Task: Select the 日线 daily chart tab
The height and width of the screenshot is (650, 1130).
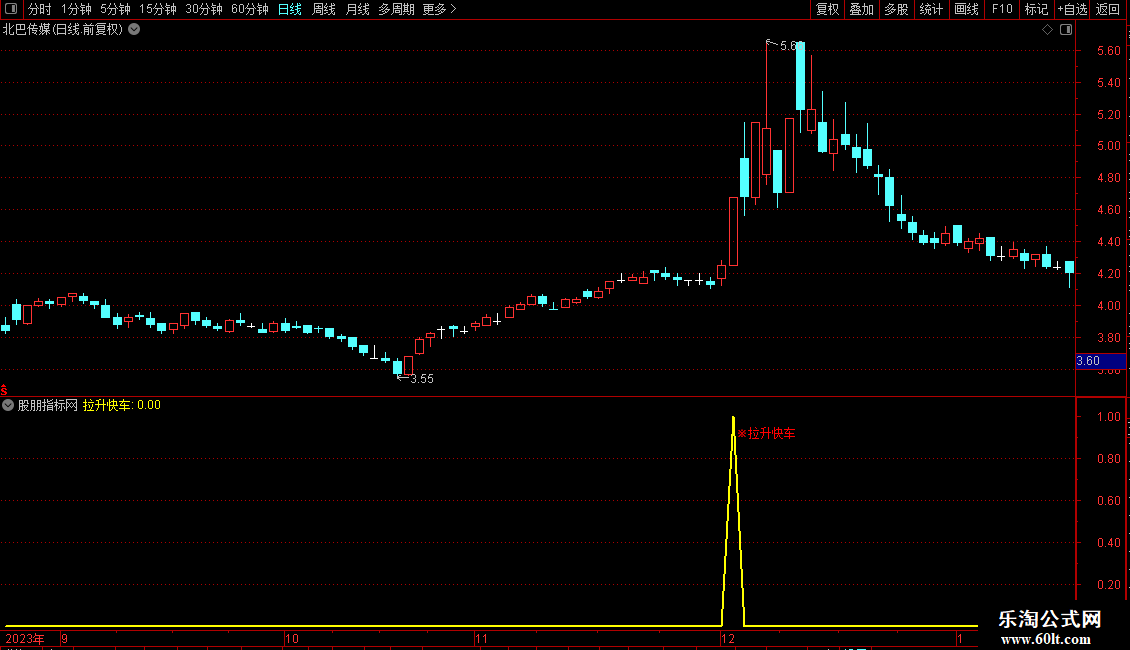Action: tap(290, 9)
